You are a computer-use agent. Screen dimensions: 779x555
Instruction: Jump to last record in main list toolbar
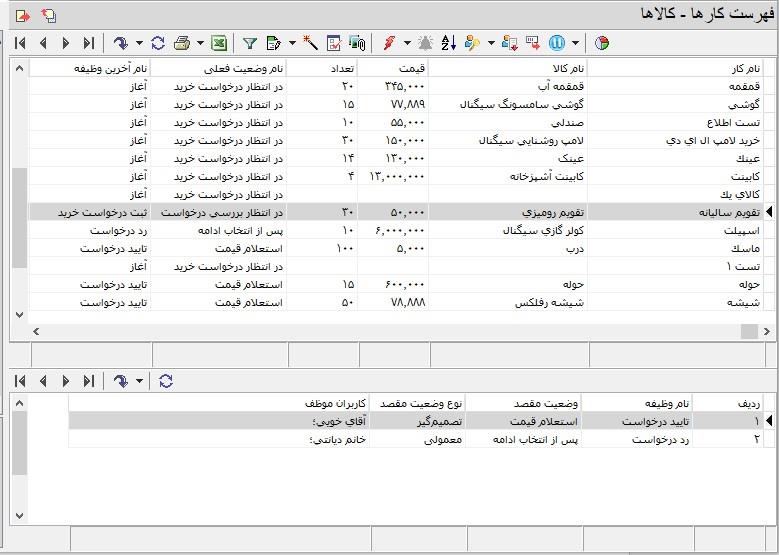[89, 43]
